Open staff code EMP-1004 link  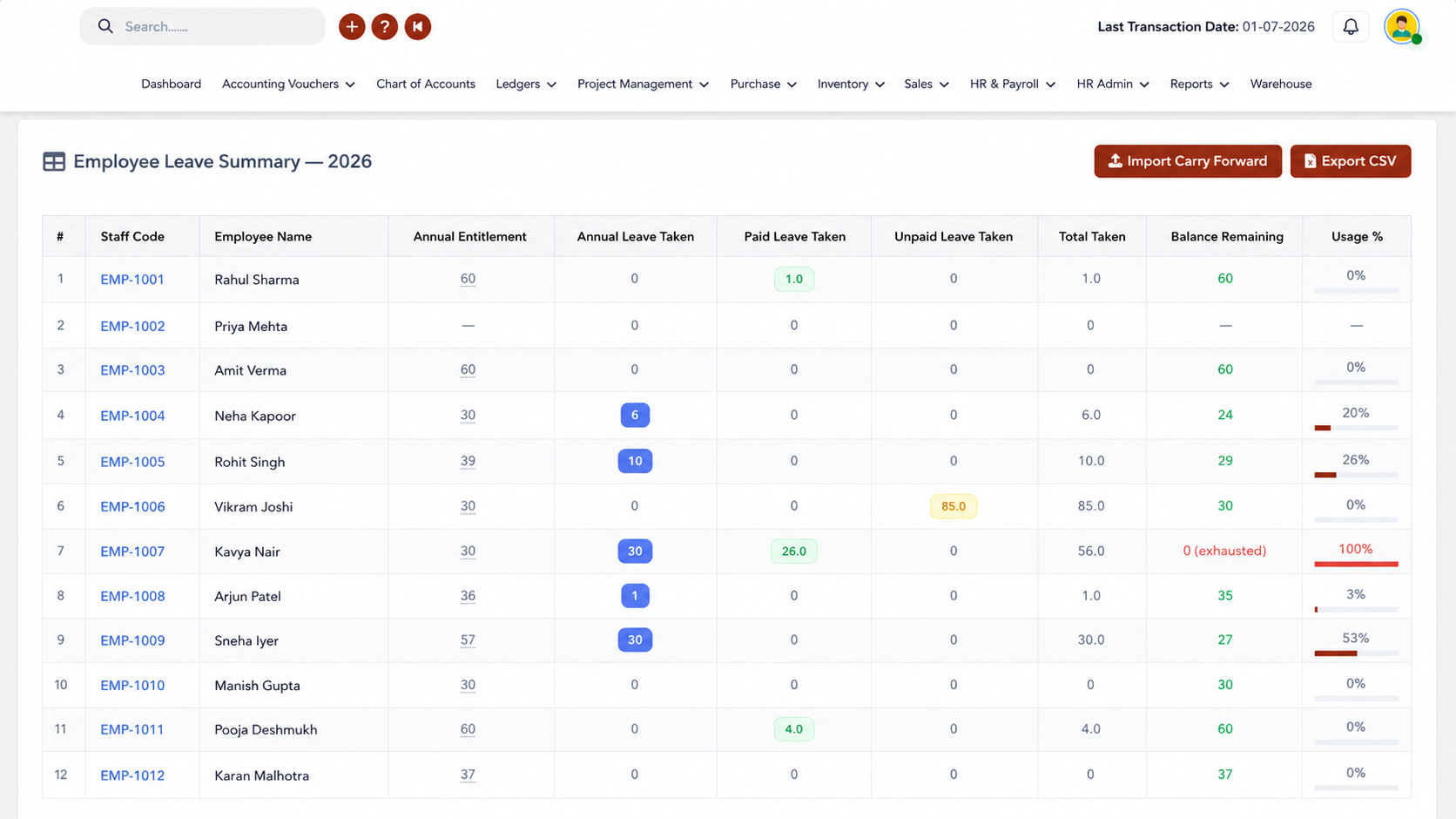[132, 416]
